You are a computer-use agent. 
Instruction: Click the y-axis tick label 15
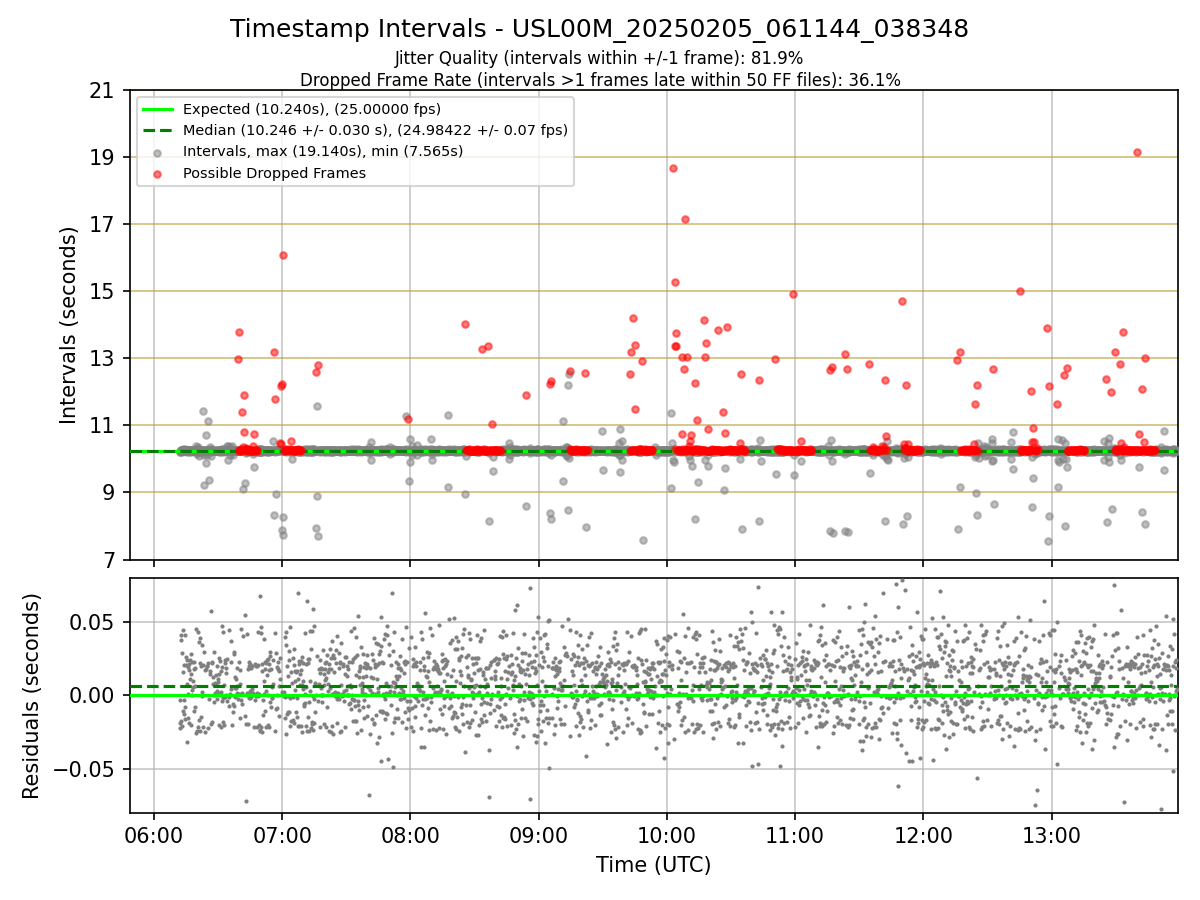click(x=101, y=292)
